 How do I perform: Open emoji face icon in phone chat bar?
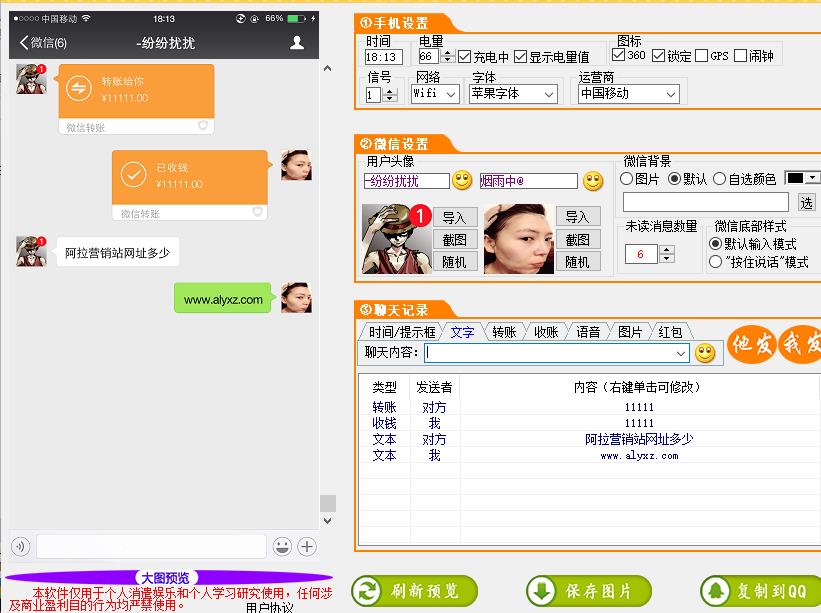pyautogui.click(x=282, y=547)
